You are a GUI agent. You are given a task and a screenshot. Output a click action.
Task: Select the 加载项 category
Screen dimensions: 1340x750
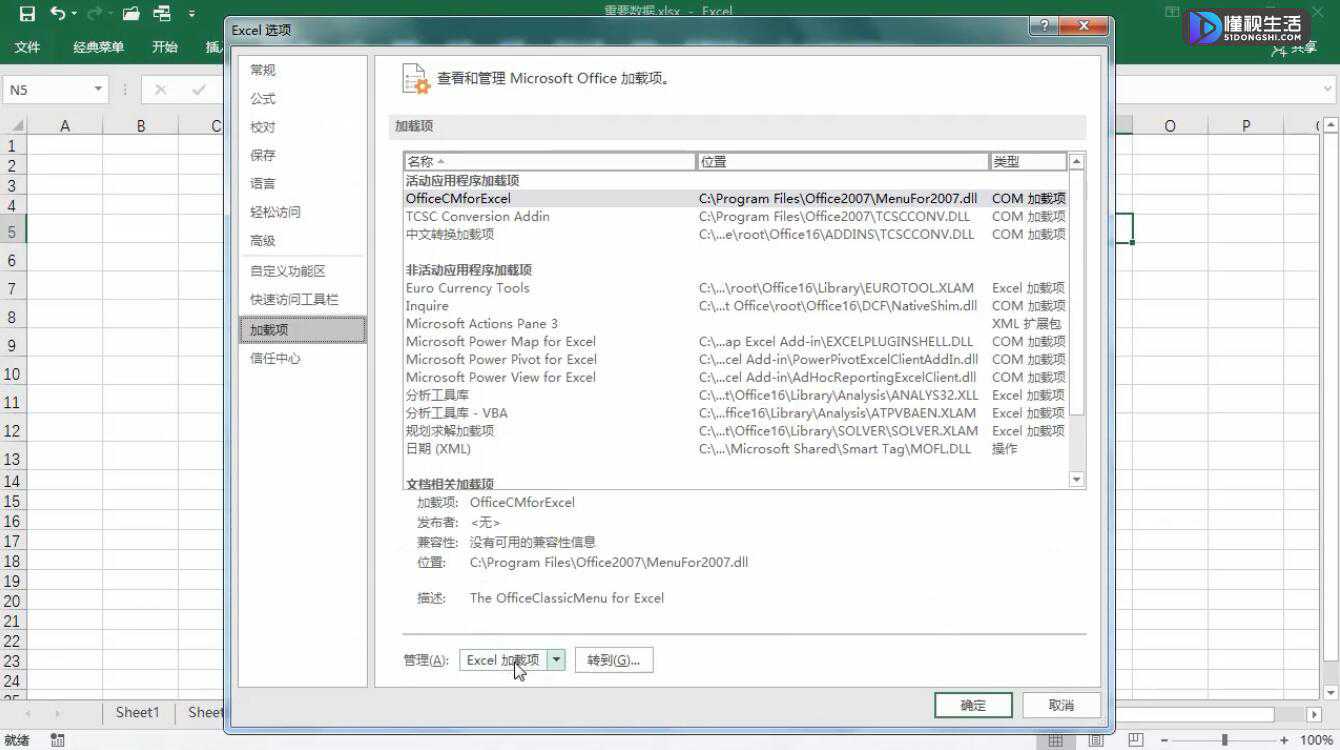point(303,330)
